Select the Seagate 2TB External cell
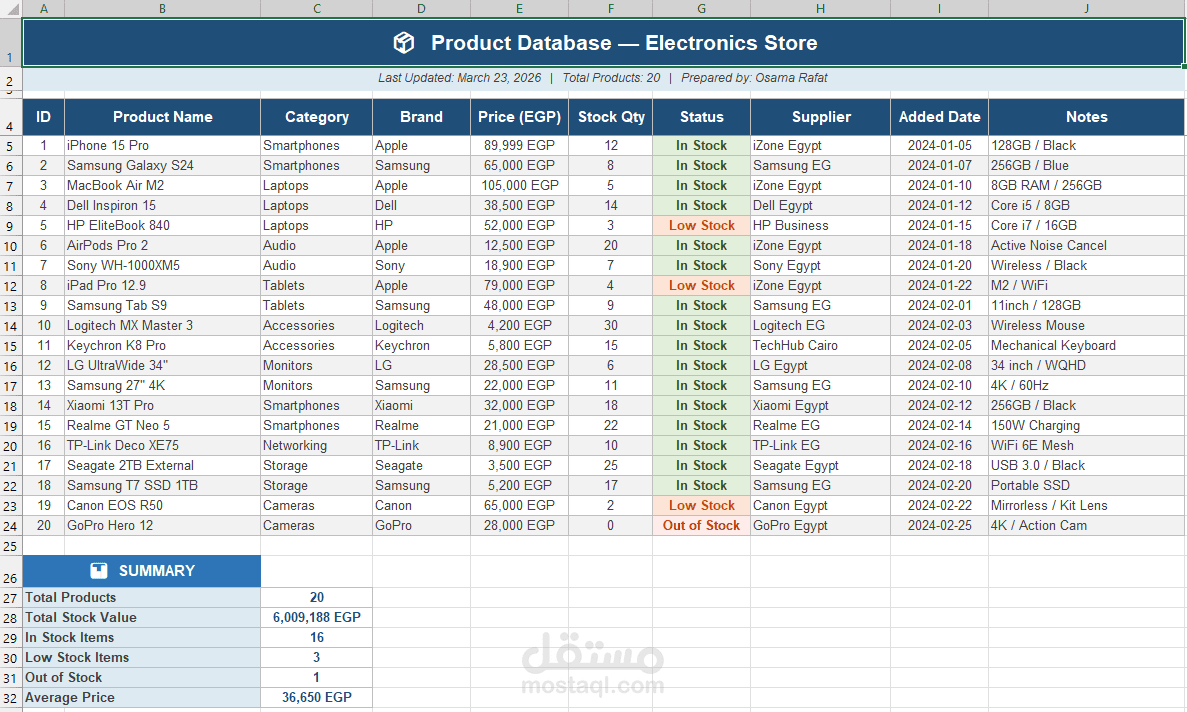The image size is (1187, 712). coord(163,465)
